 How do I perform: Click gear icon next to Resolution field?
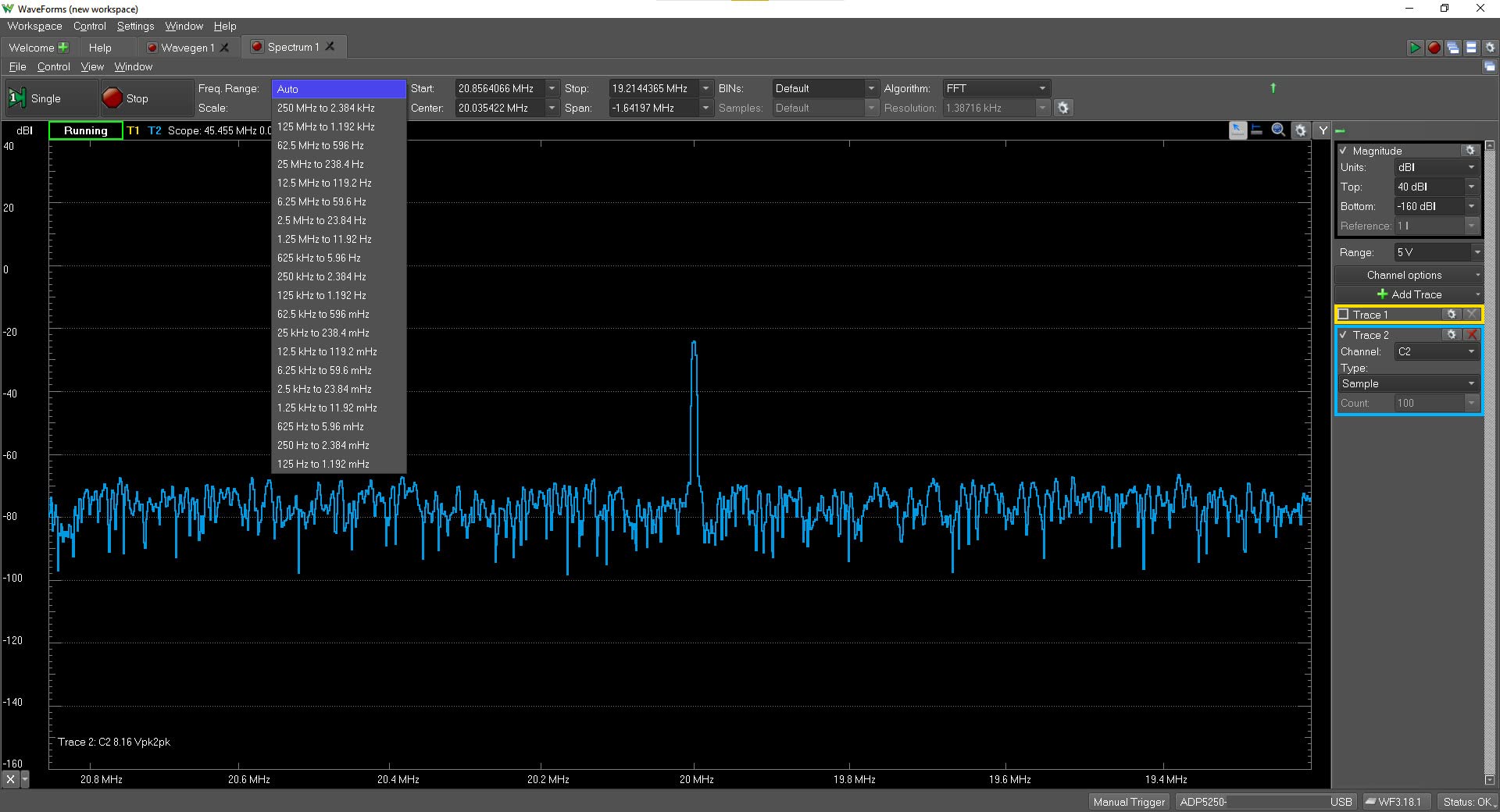tap(1063, 108)
